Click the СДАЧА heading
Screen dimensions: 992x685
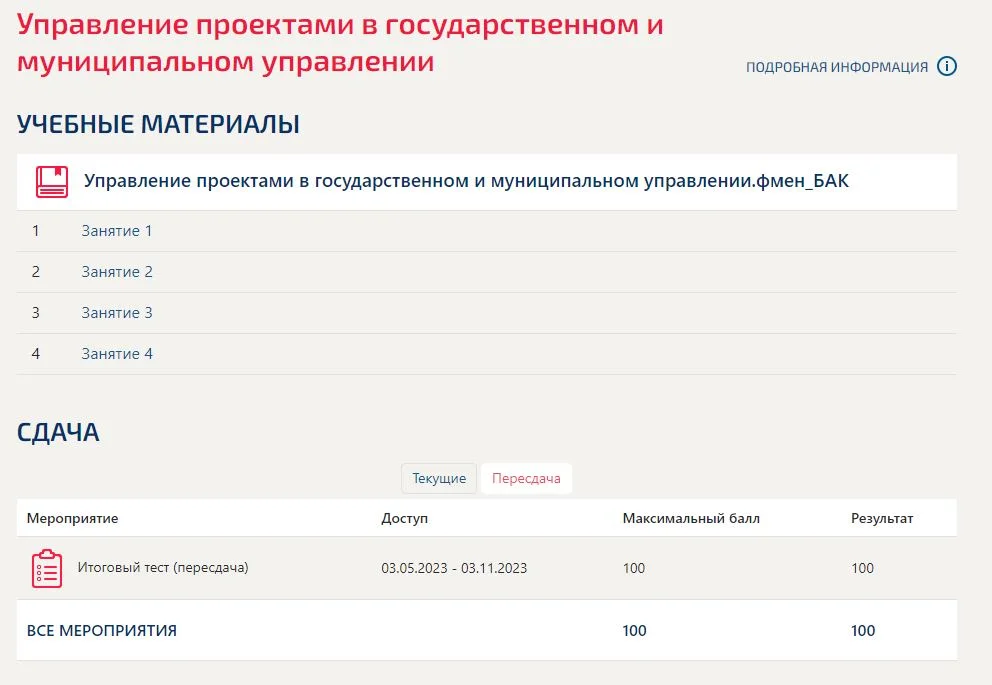click(58, 433)
